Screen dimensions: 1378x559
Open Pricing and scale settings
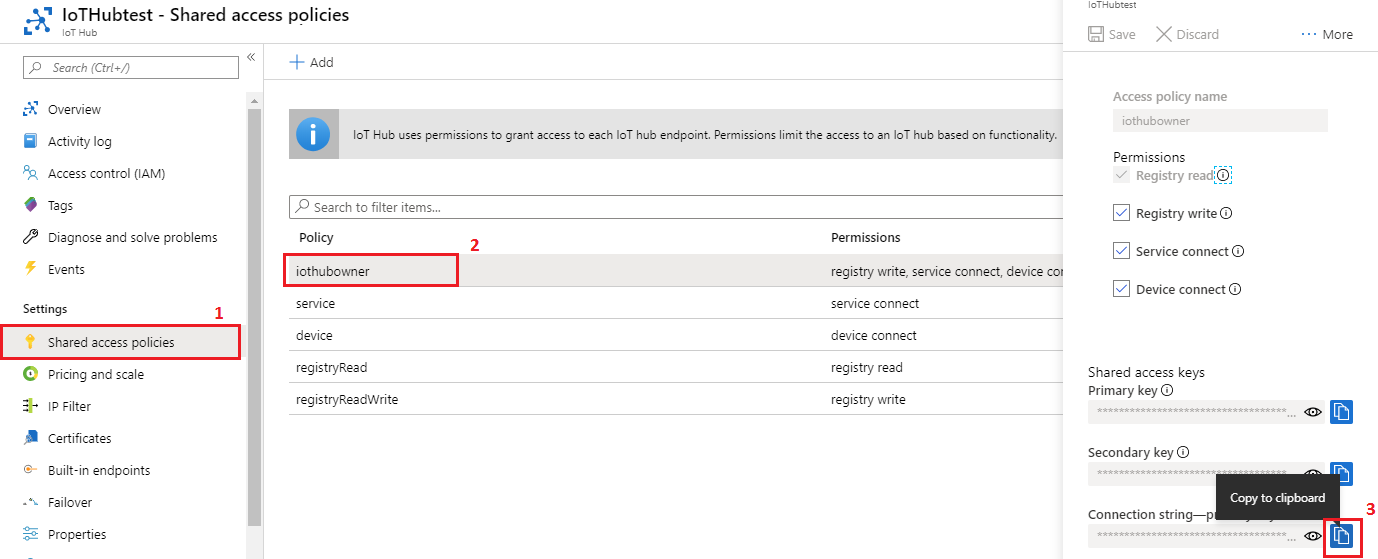click(96, 374)
